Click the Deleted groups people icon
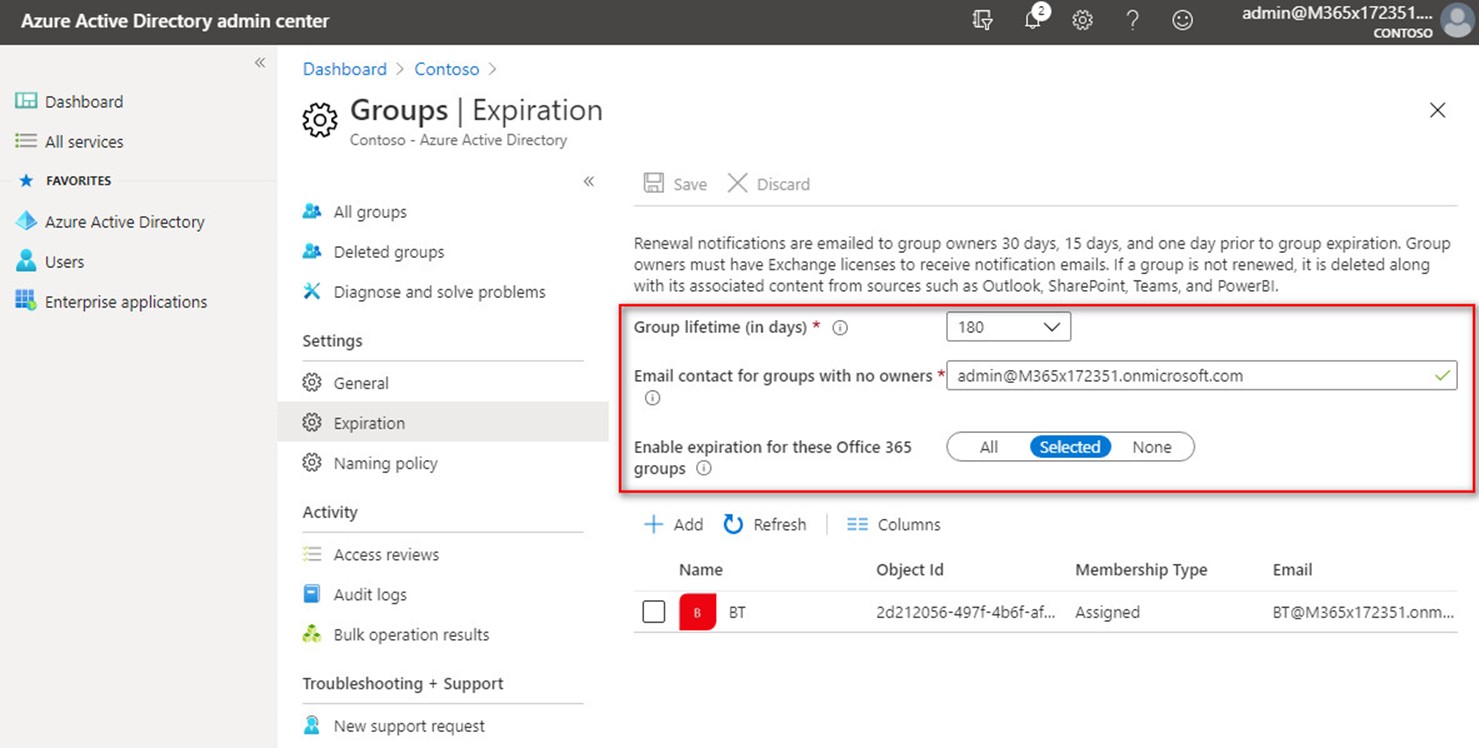The height and width of the screenshot is (748, 1479). [312, 251]
